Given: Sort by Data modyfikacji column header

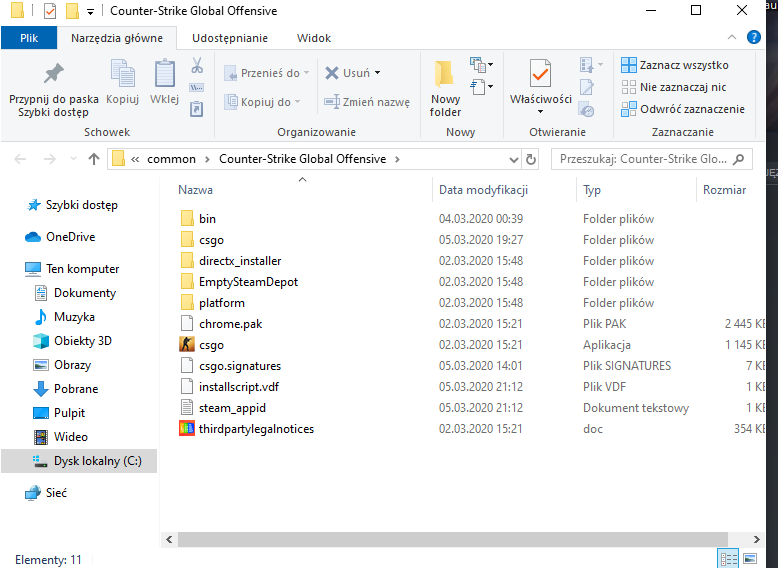Looking at the screenshot, I should 483,190.
